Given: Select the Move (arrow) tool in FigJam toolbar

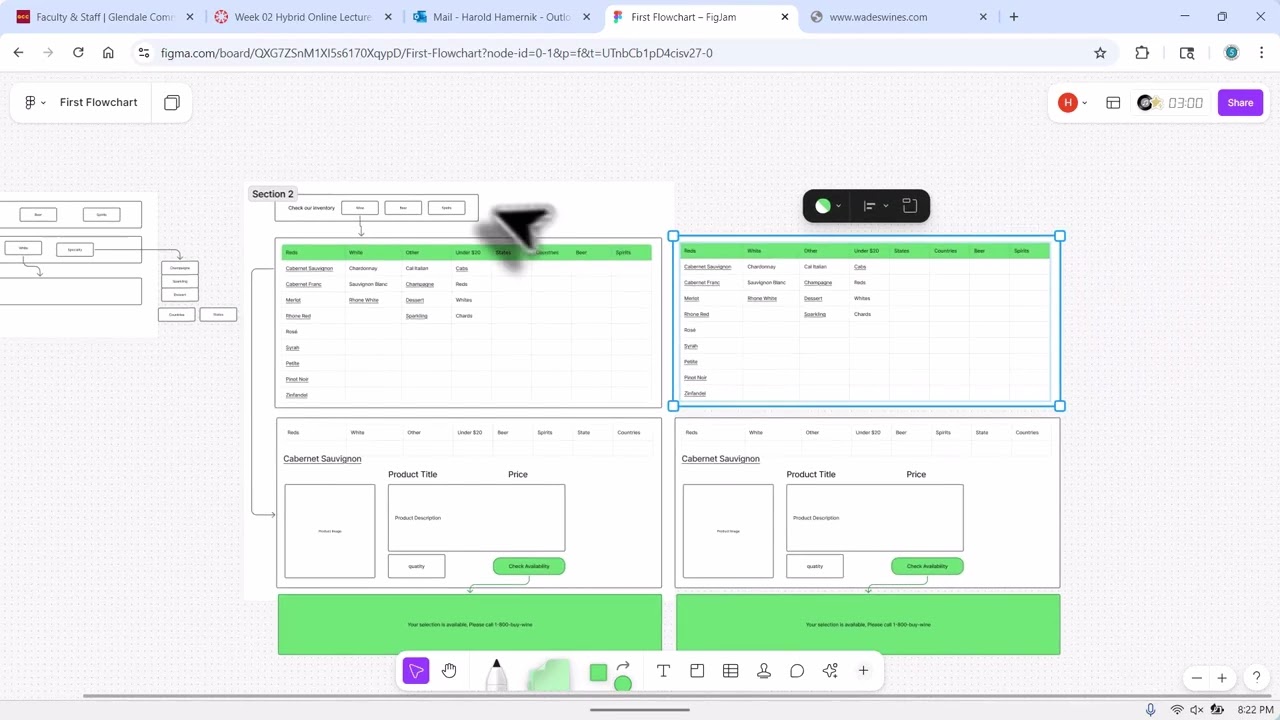Looking at the screenshot, I should (416, 671).
